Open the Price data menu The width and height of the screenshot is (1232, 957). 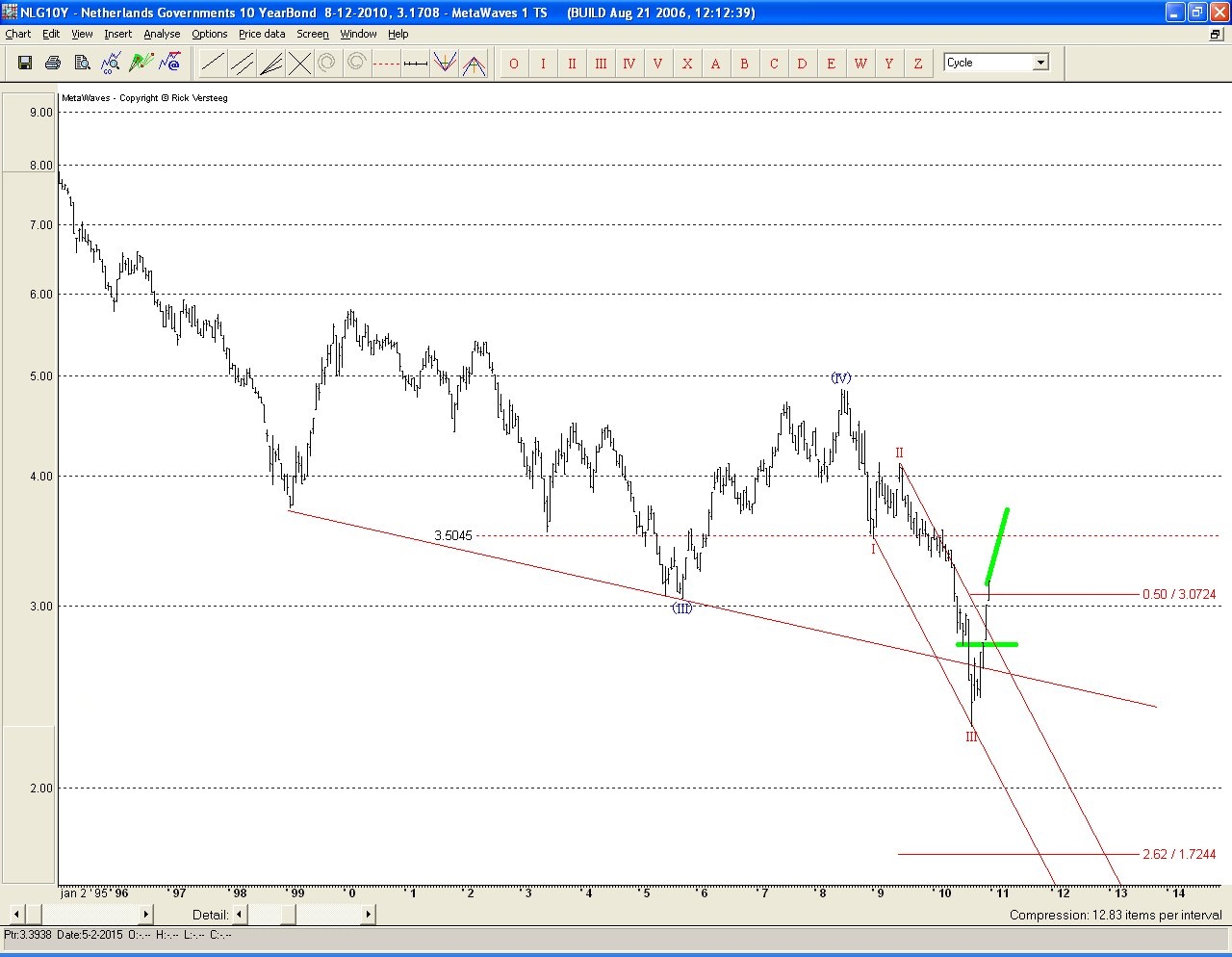(x=262, y=34)
